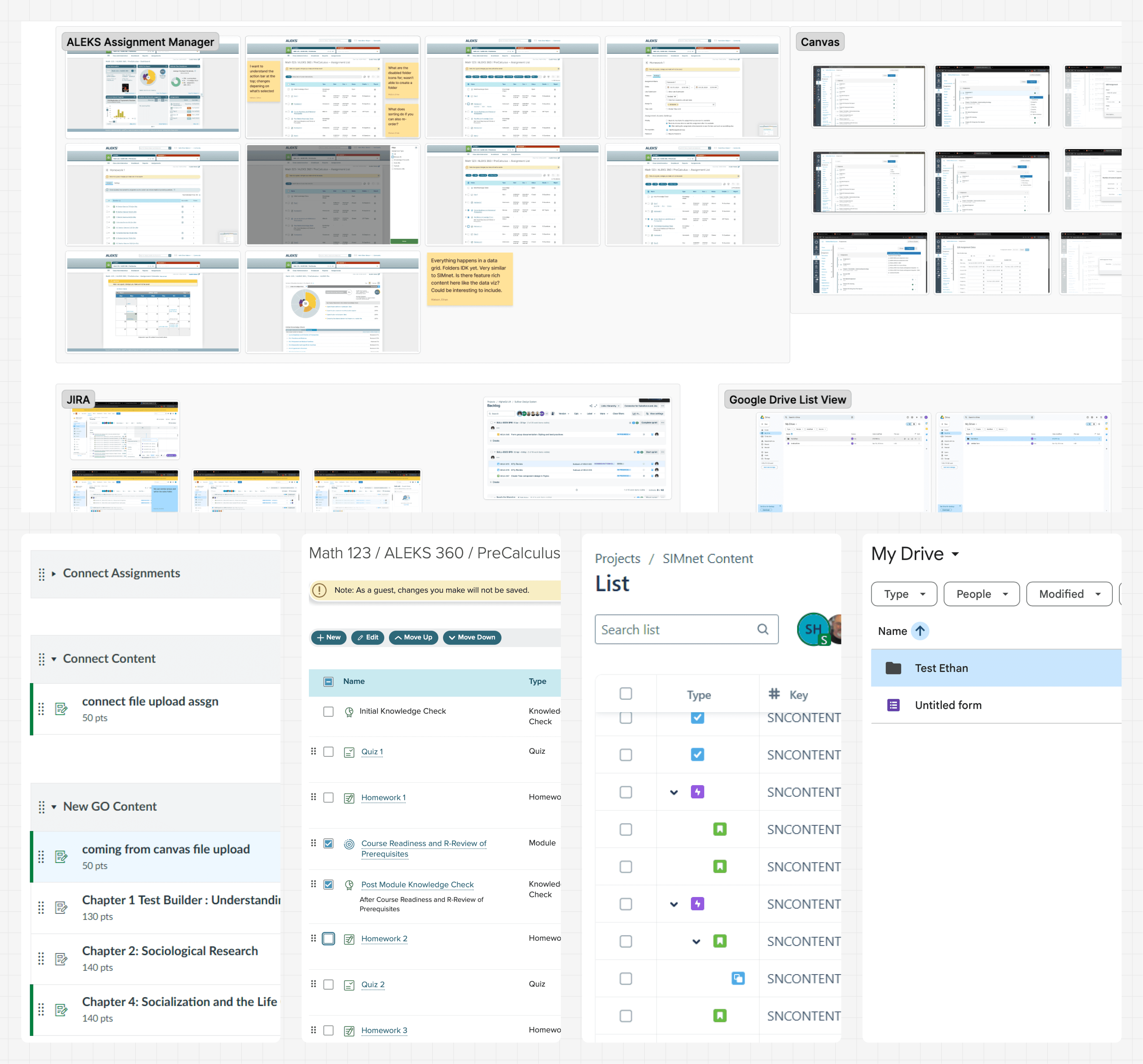Click the Projects breadcrumb

[x=617, y=559]
